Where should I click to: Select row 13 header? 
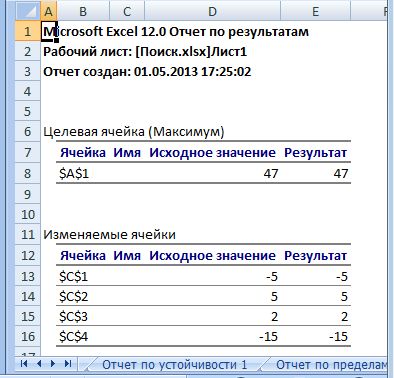tap(28, 276)
